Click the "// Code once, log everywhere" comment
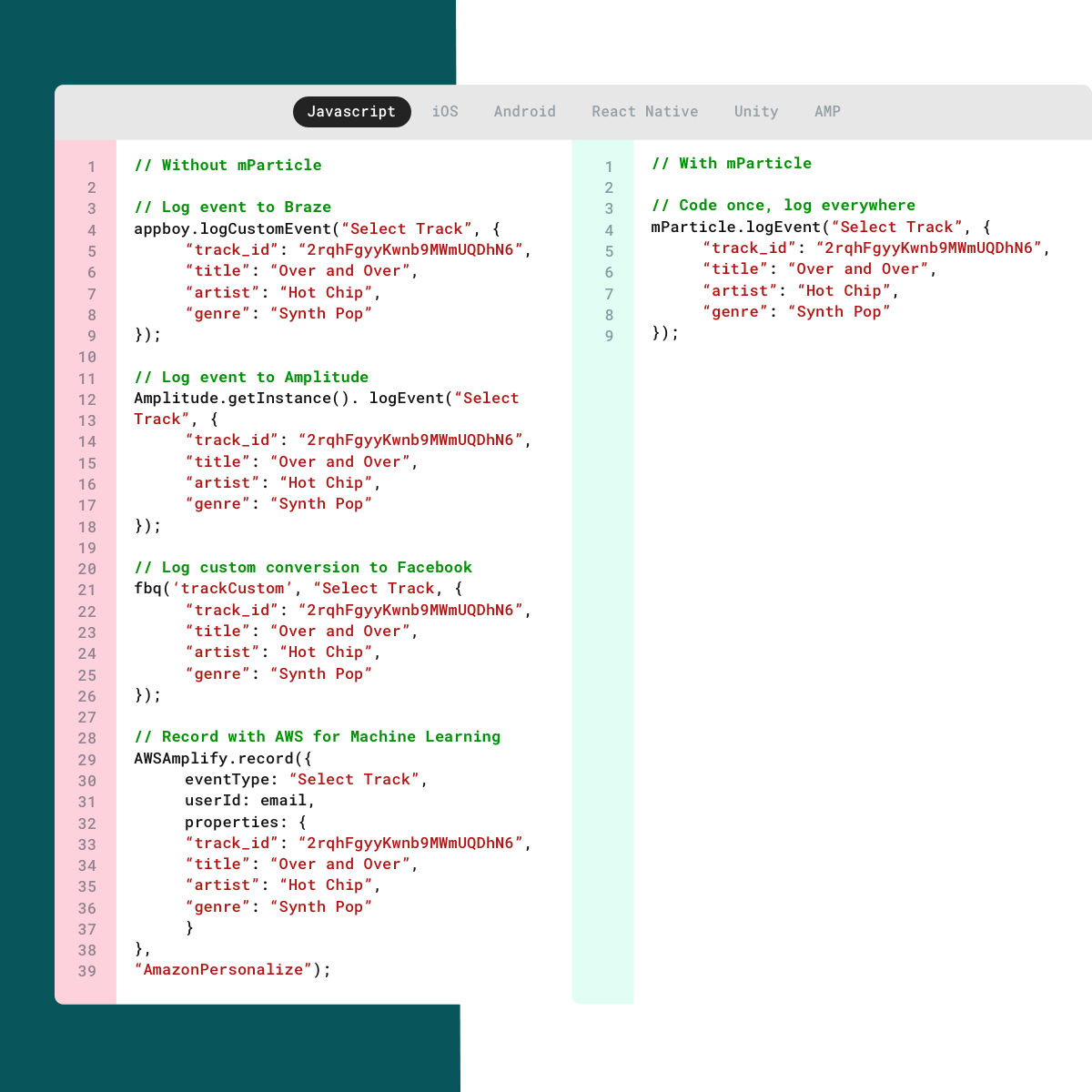 click(784, 205)
